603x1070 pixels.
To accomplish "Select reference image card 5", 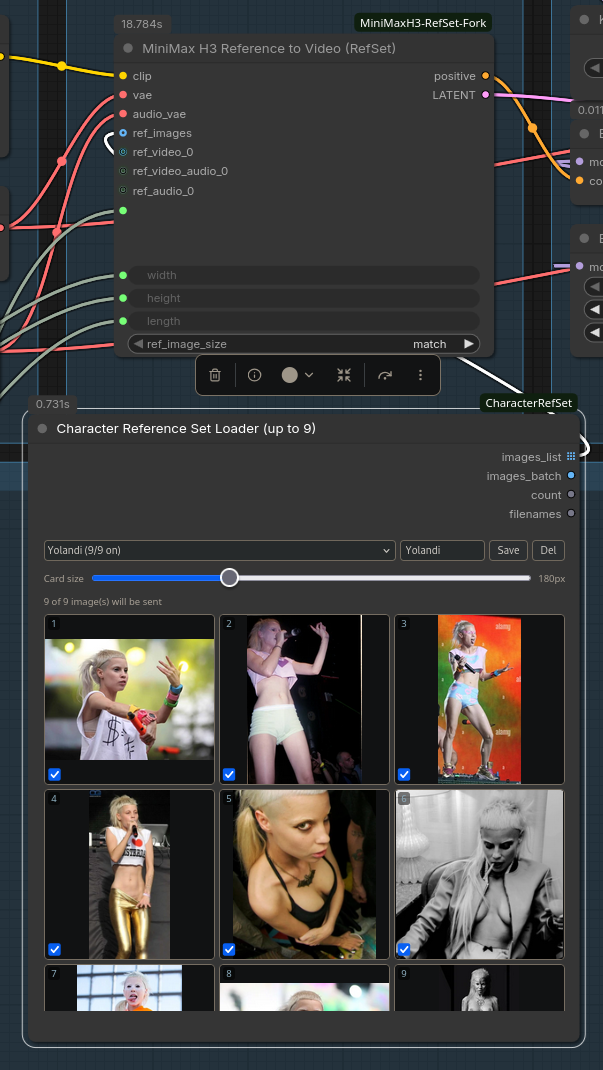I will point(304,874).
